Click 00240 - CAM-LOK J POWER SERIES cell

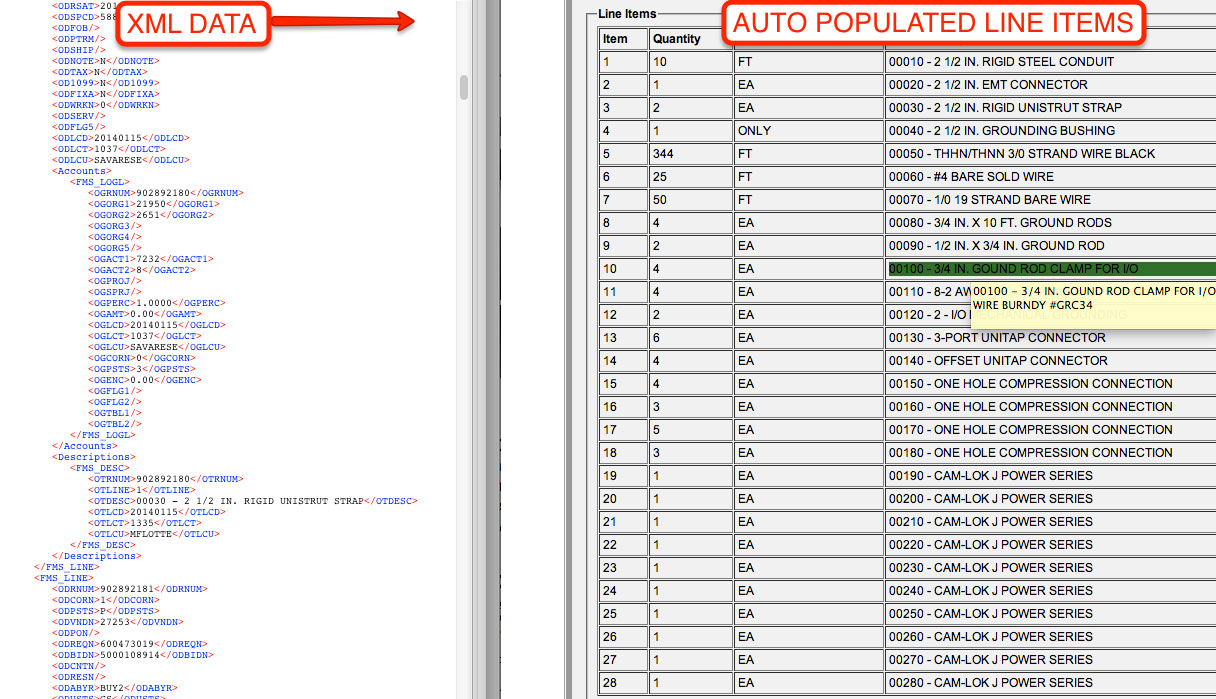(x=1050, y=591)
